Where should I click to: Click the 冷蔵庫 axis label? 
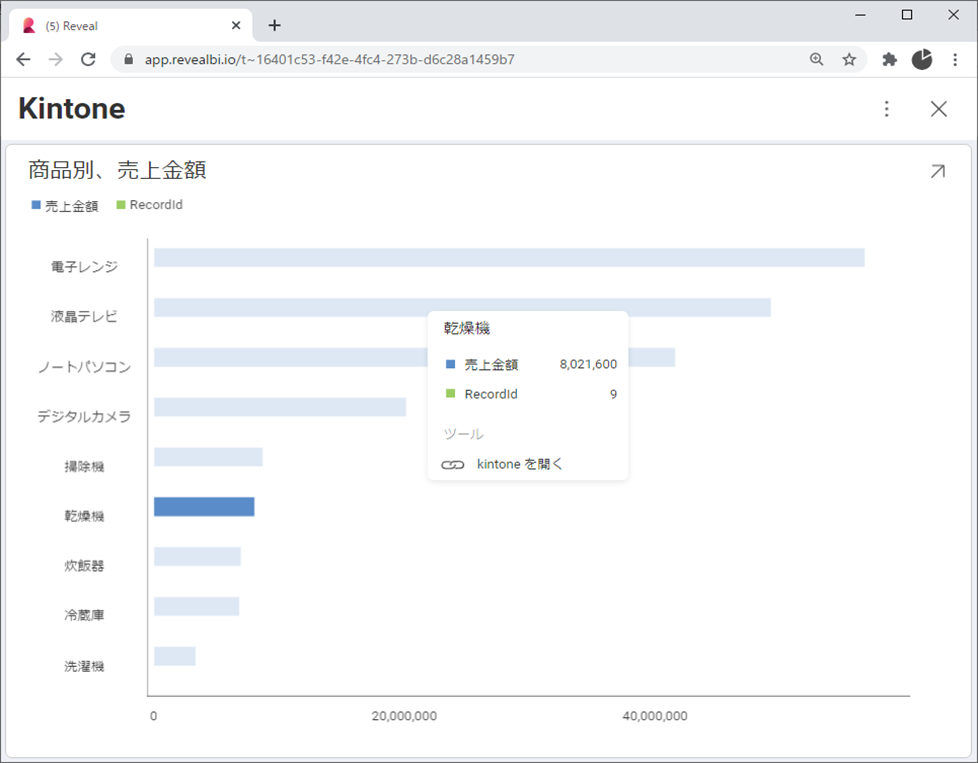click(84, 615)
